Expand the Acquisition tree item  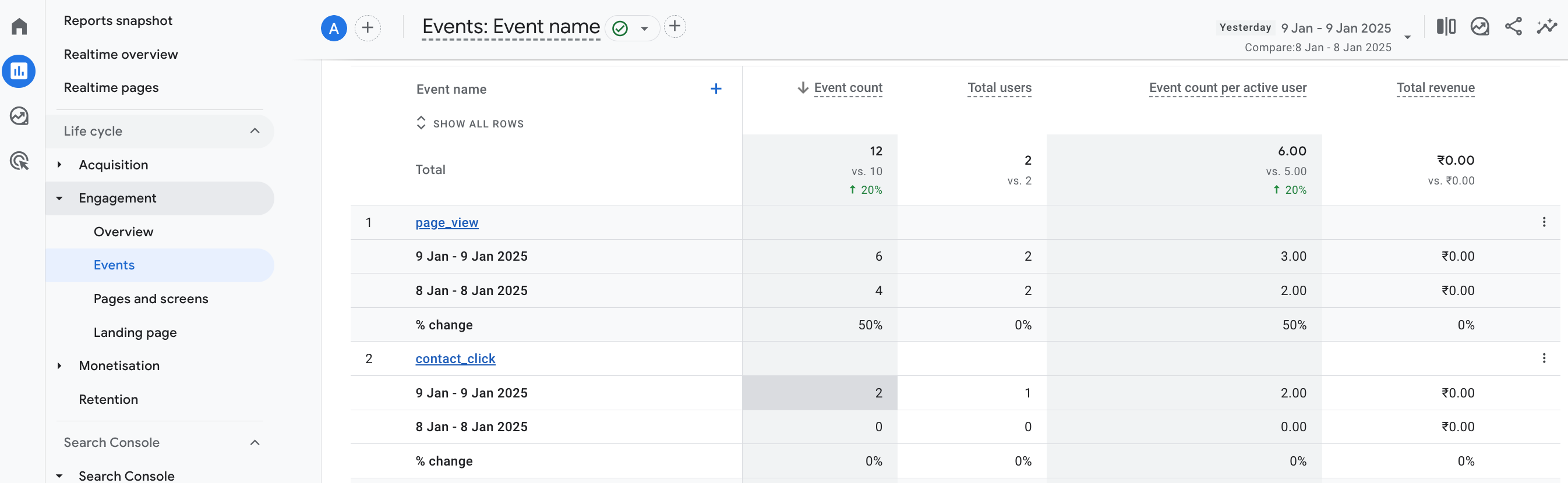(x=59, y=164)
